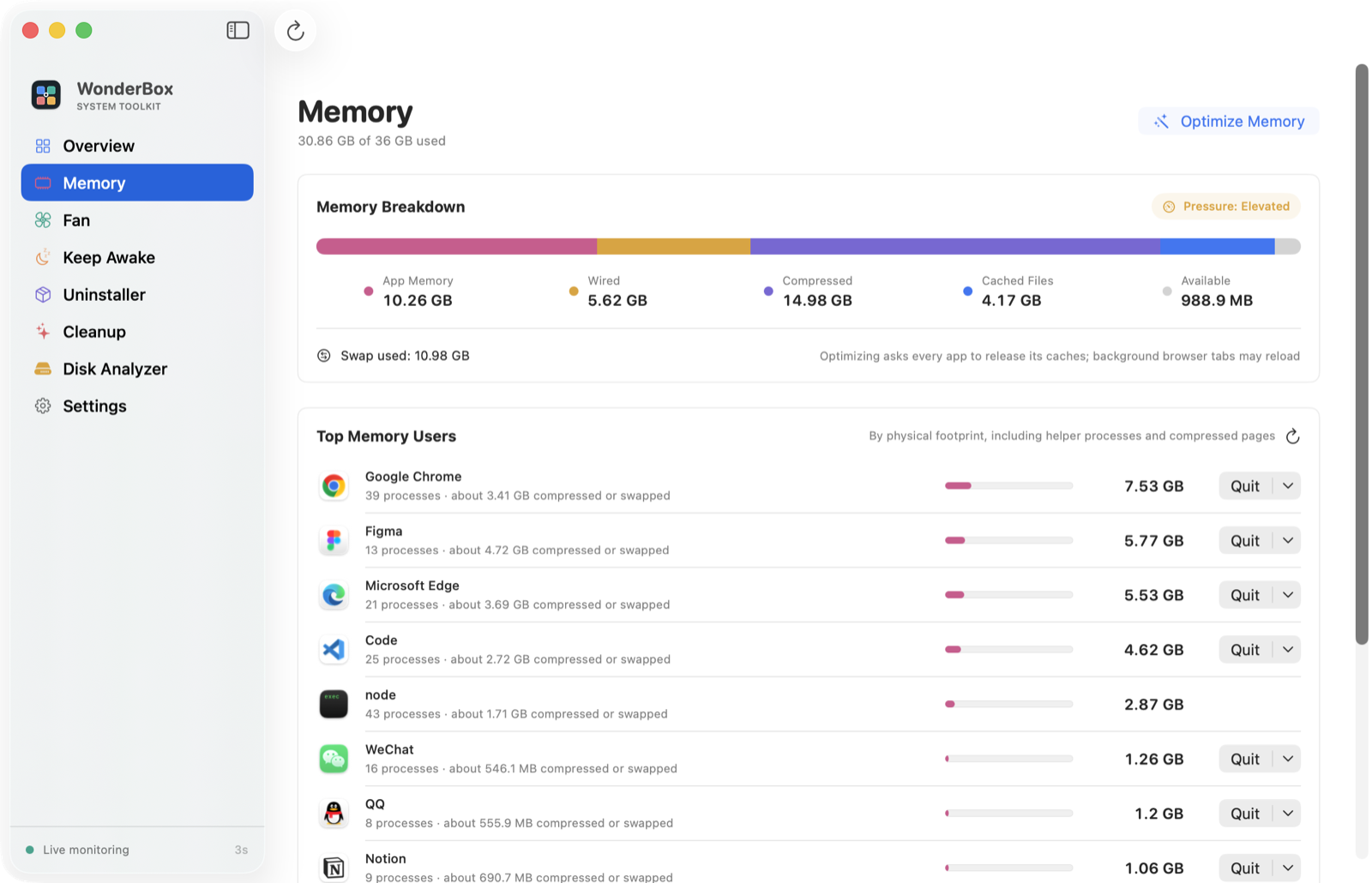Click "Swap used: 10.98 GB" text
The height and width of the screenshot is (883, 1372).
point(405,356)
